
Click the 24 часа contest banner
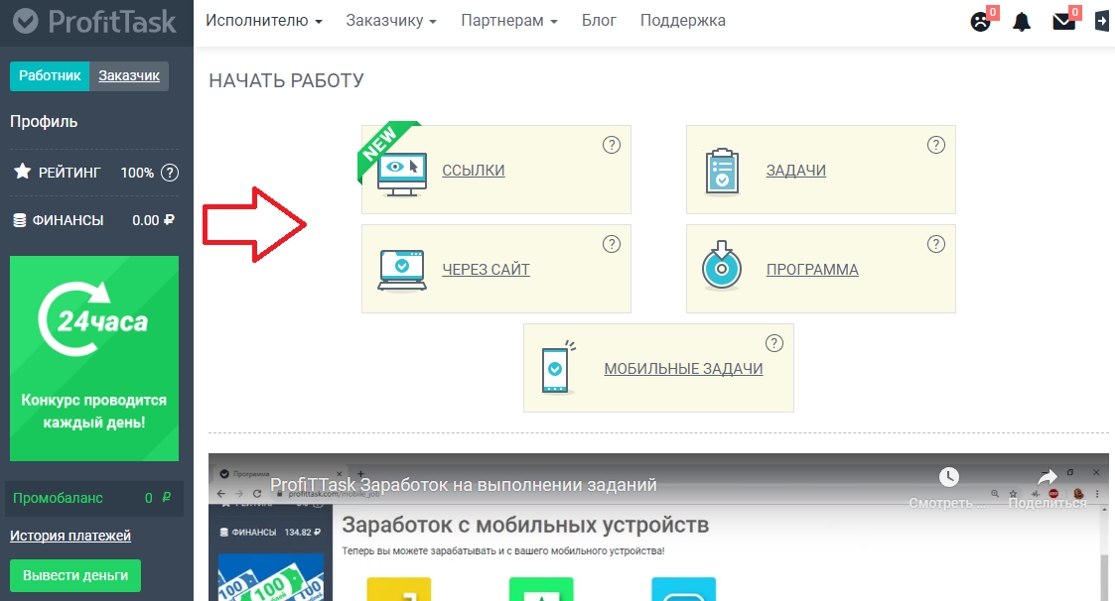tap(95, 358)
